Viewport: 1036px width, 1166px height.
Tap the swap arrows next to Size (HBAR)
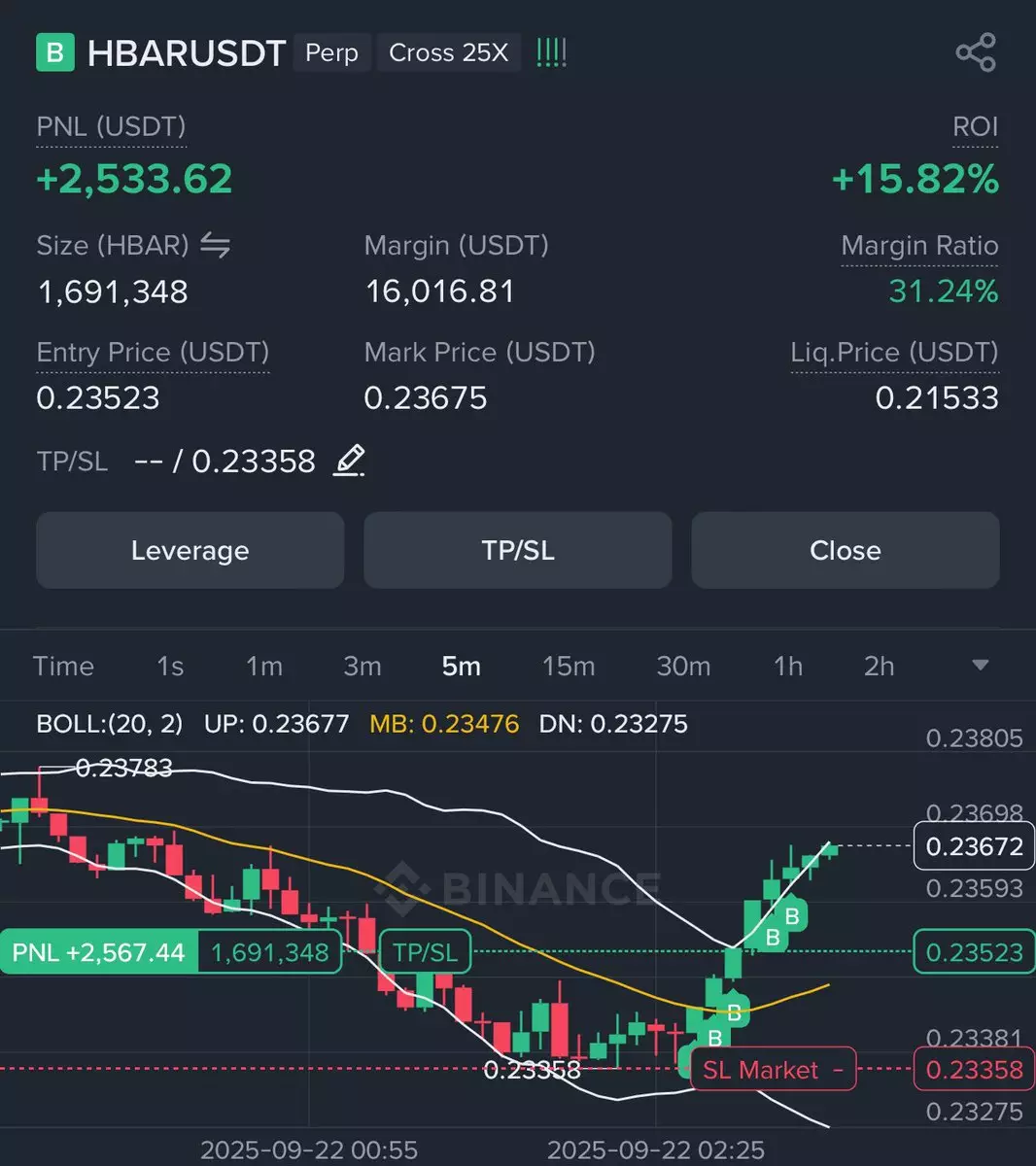click(x=215, y=245)
